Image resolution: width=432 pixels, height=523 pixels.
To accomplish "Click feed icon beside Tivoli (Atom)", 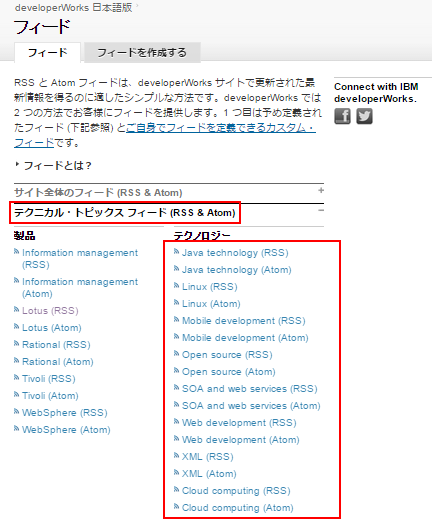I will [16, 395].
